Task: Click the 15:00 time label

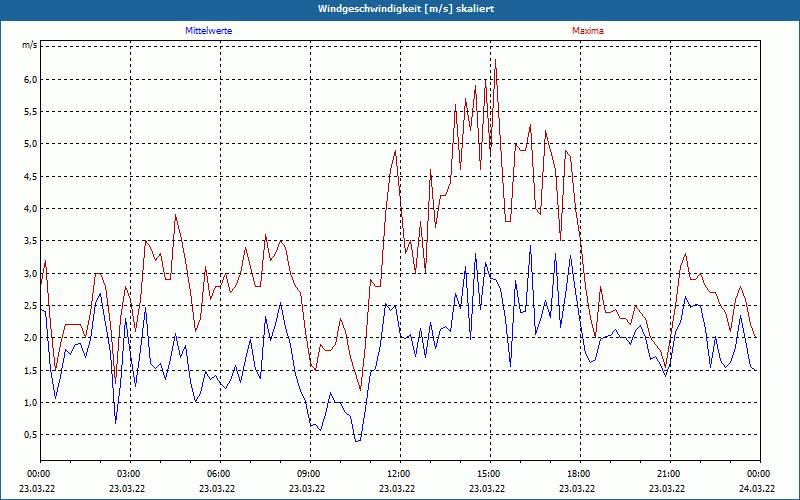Action: (x=490, y=474)
